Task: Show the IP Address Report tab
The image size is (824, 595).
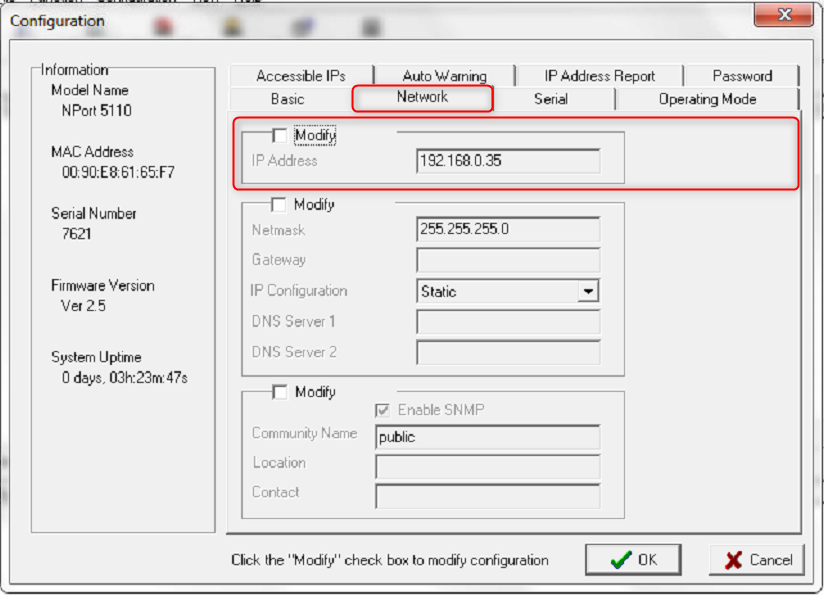Action: 599,76
